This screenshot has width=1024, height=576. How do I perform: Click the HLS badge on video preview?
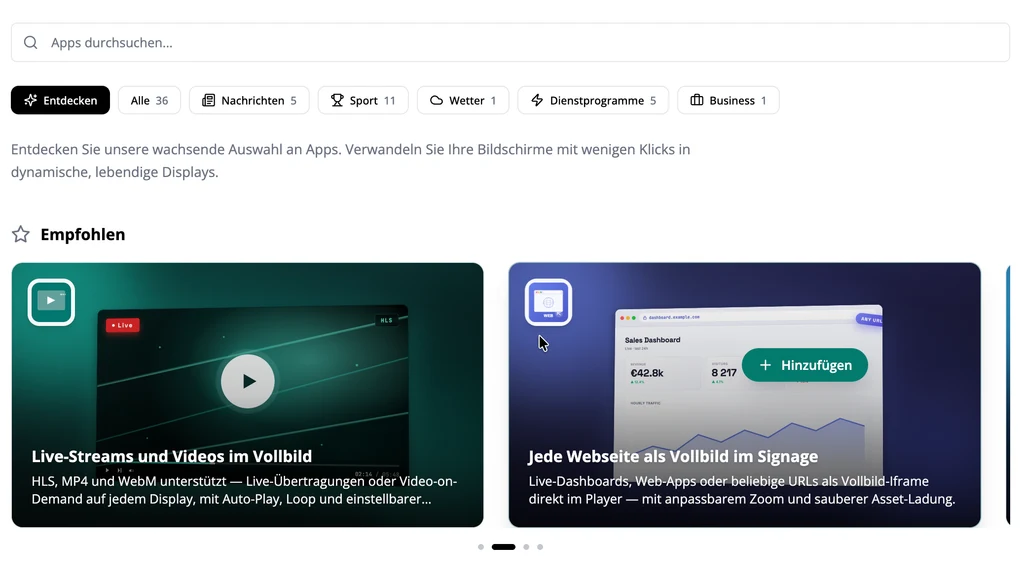point(387,320)
